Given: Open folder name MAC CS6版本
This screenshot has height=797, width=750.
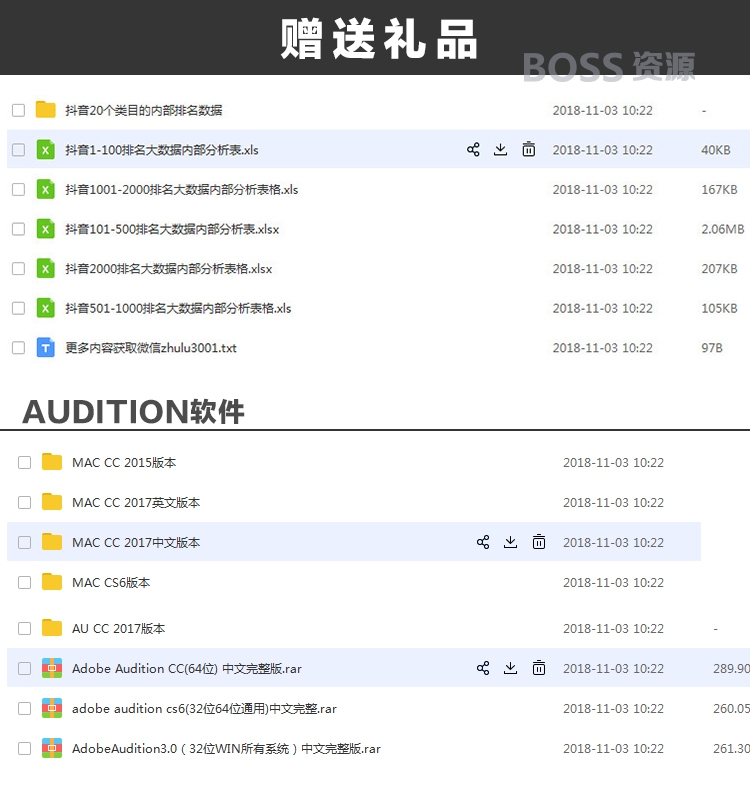Looking at the screenshot, I should [111, 583].
